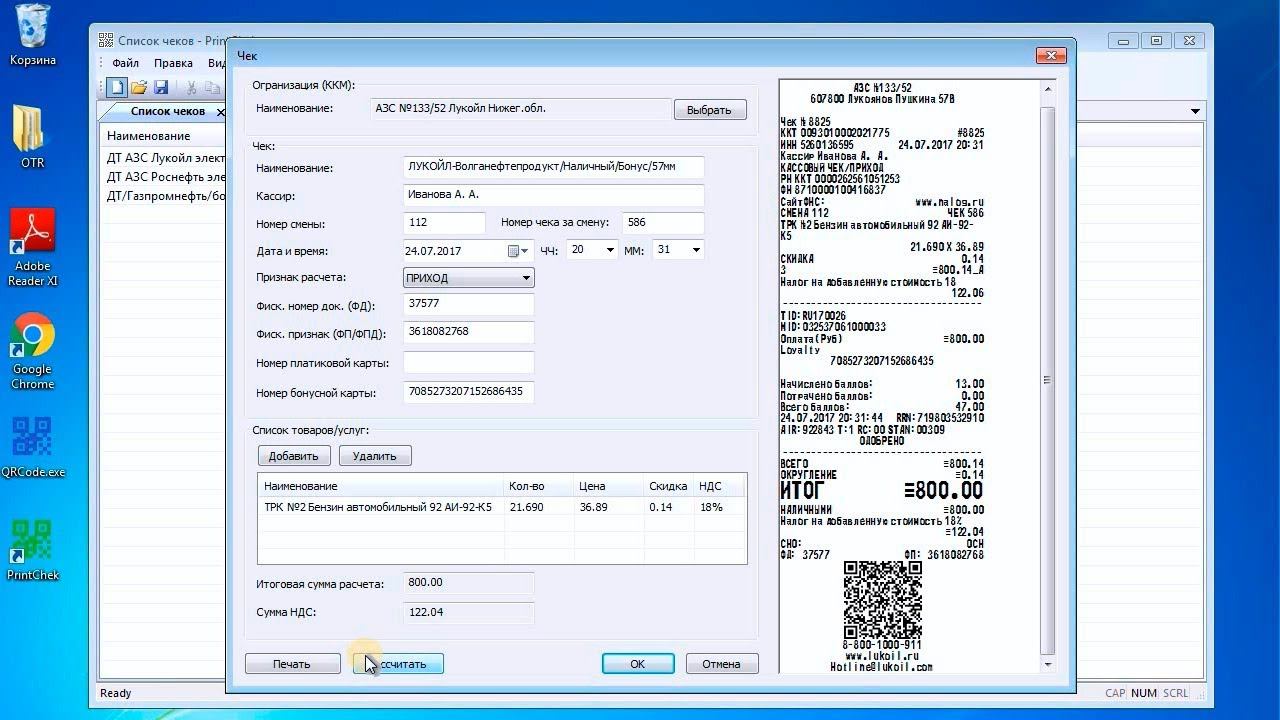The width and height of the screenshot is (1280, 720).
Task: Click the Save diskette icon in main toolbar
Action: pos(161,88)
